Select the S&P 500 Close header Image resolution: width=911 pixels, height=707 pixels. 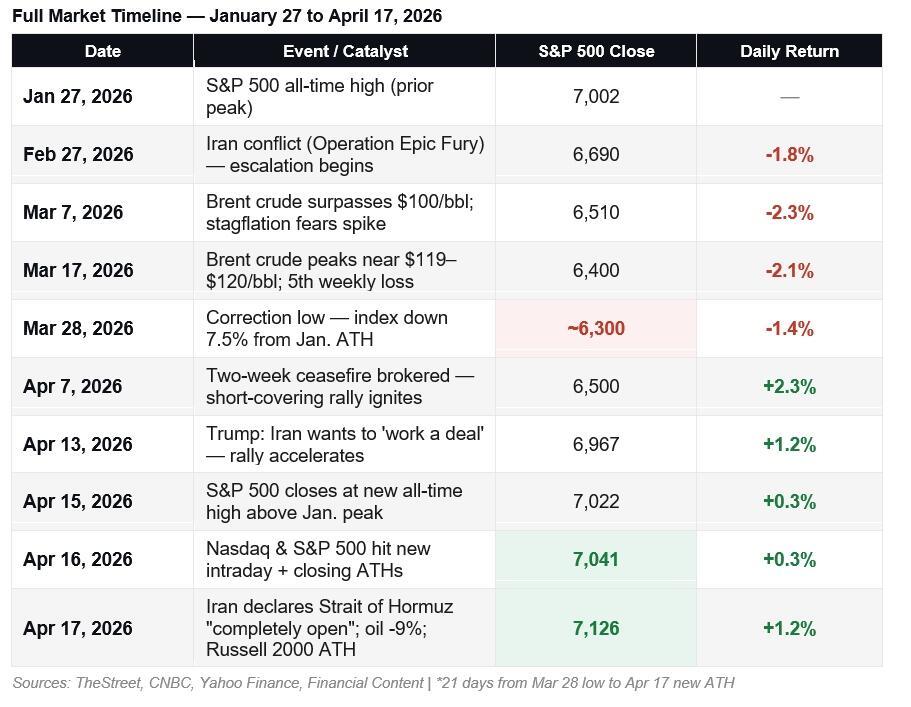(x=596, y=51)
